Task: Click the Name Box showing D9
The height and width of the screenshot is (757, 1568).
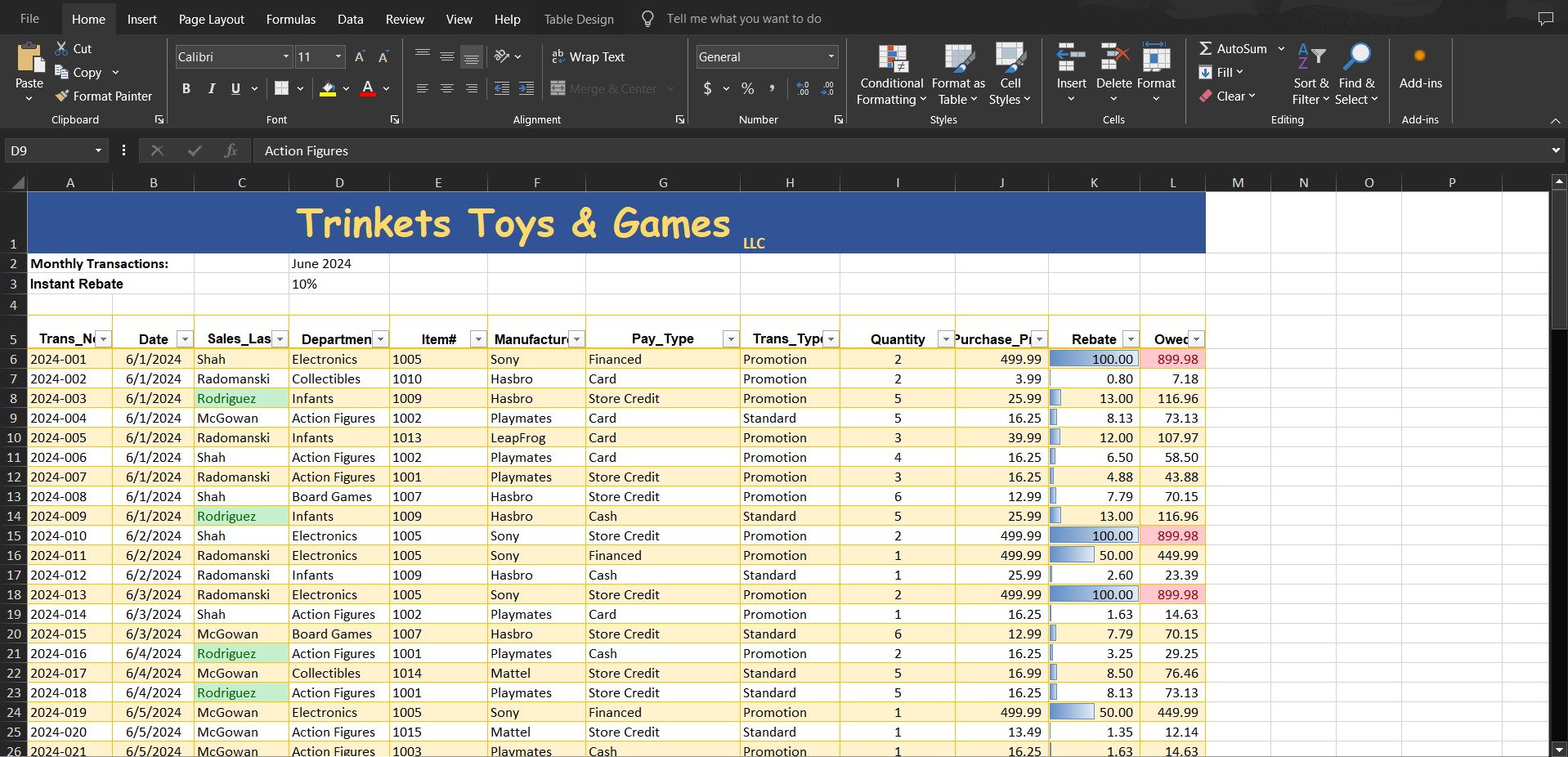Action: (49, 150)
